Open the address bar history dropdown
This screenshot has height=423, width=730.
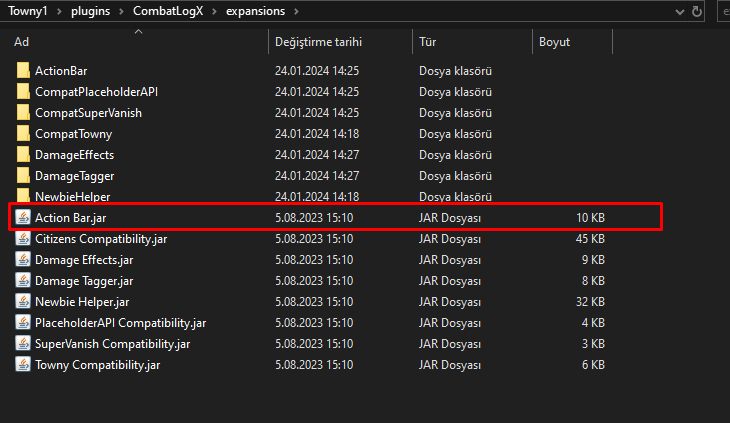tap(680, 12)
